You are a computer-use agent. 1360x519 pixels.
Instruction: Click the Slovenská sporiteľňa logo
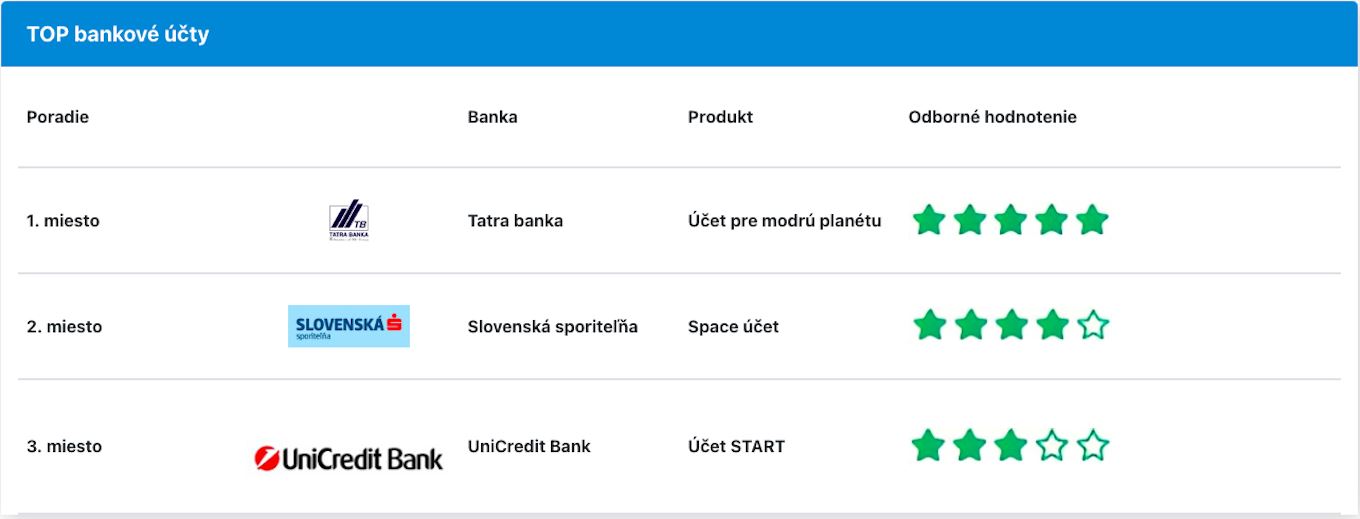(349, 326)
